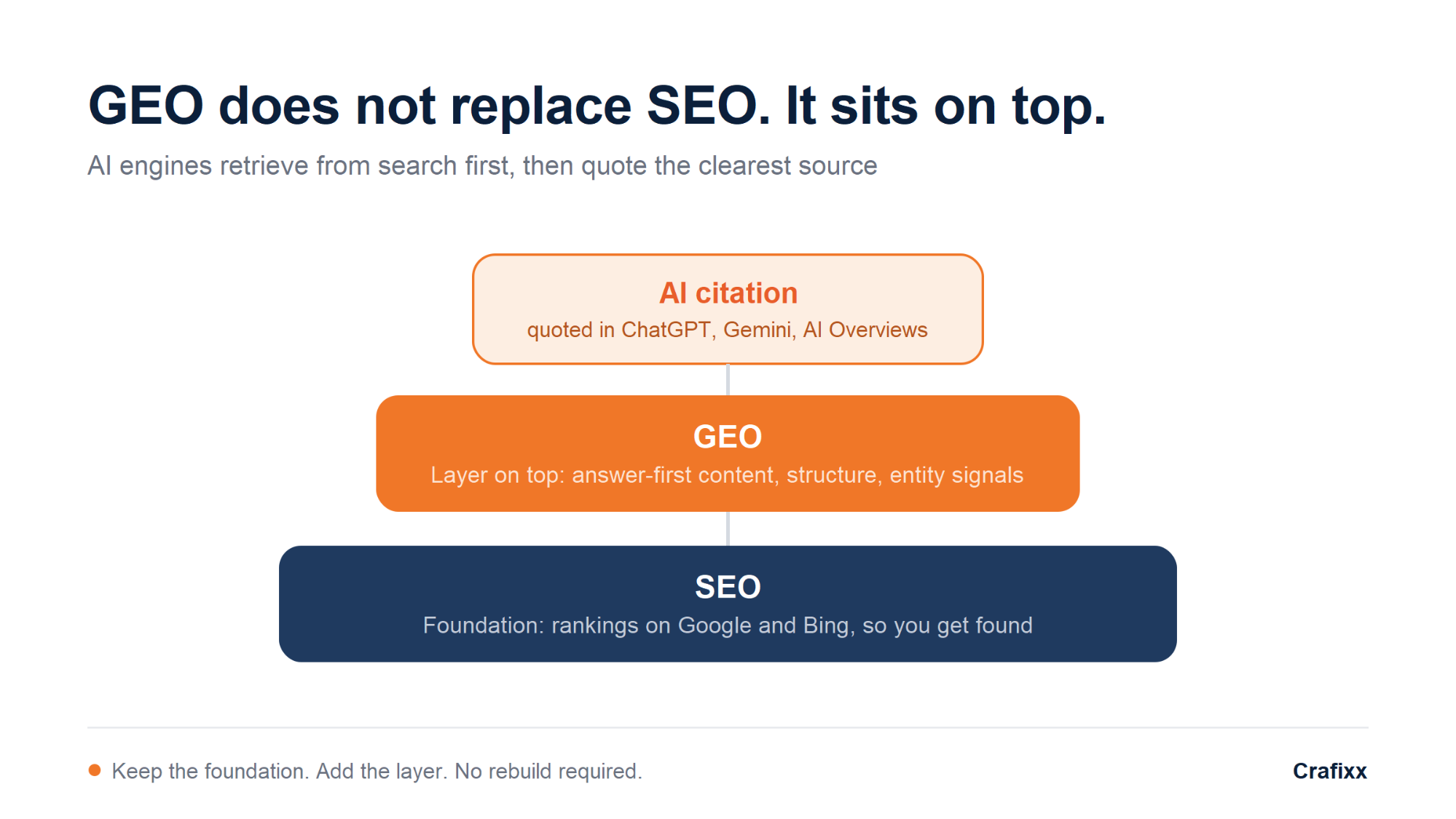Click 'clearest source' in the subtitle
Screen dimensions: 1456x819
coord(787,166)
